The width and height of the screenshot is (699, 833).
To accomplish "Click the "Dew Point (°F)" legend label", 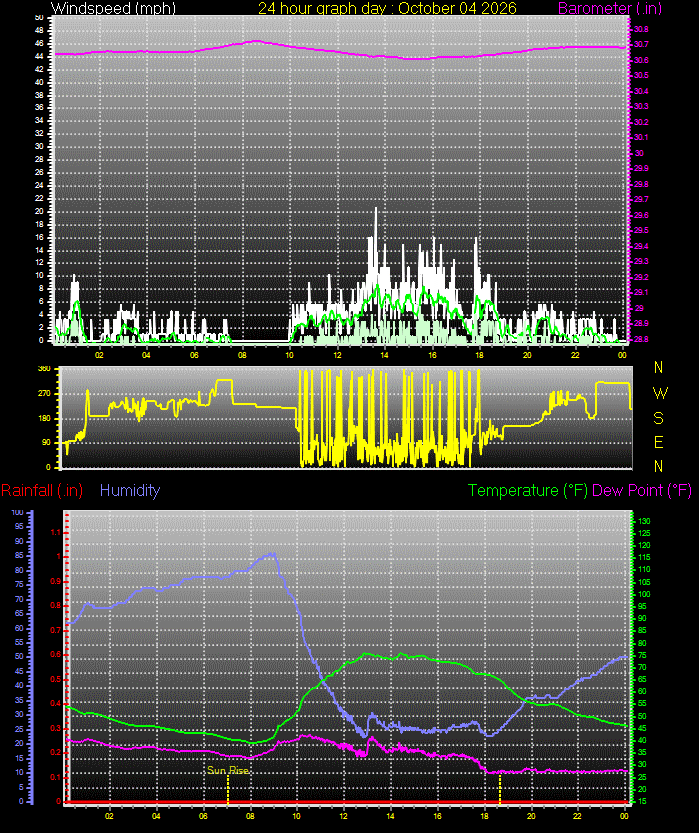I will point(642,490).
